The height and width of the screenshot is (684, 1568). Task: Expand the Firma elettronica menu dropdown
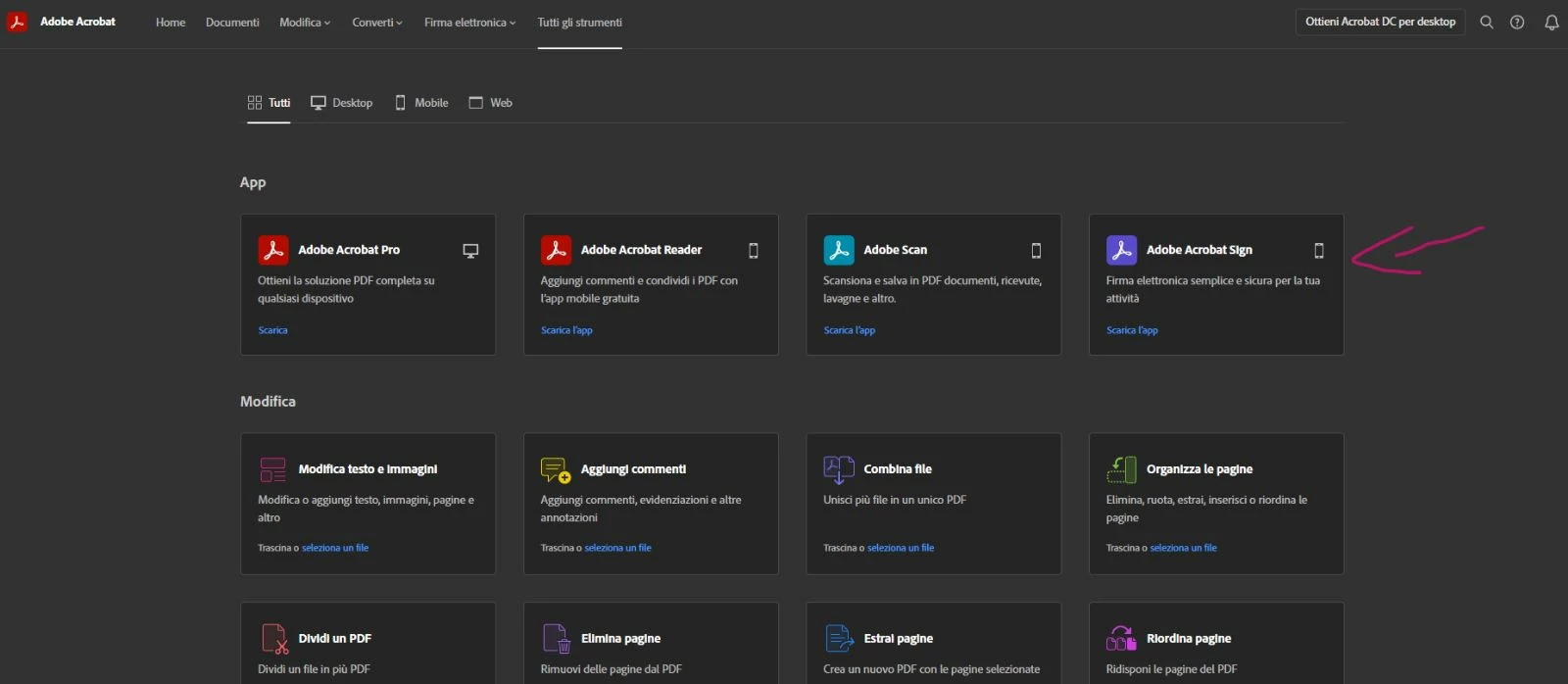[x=469, y=23]
